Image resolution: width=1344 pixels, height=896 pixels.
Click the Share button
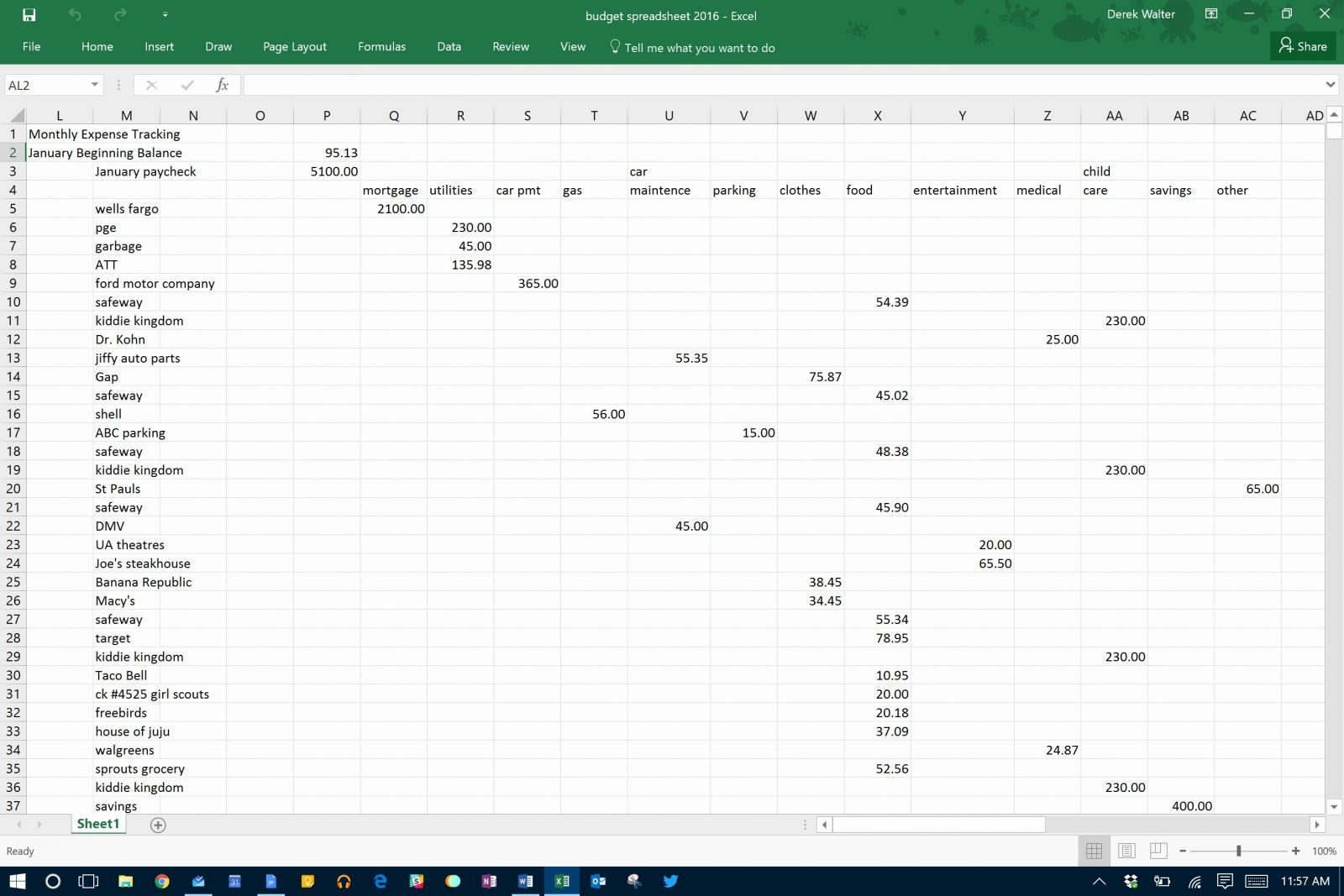pos(1303,46)
